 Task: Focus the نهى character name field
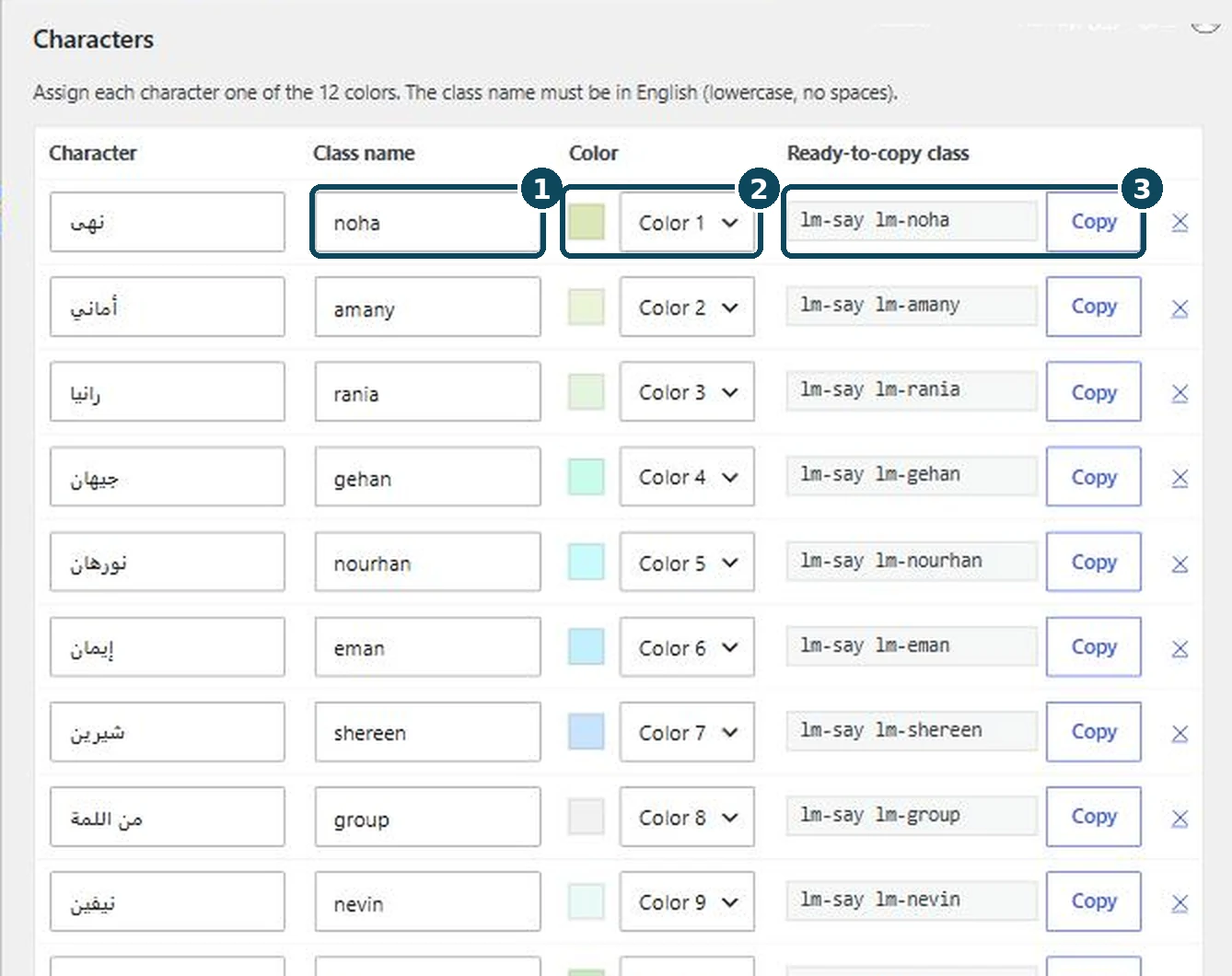pyautogui.click(x=168, y=222)
